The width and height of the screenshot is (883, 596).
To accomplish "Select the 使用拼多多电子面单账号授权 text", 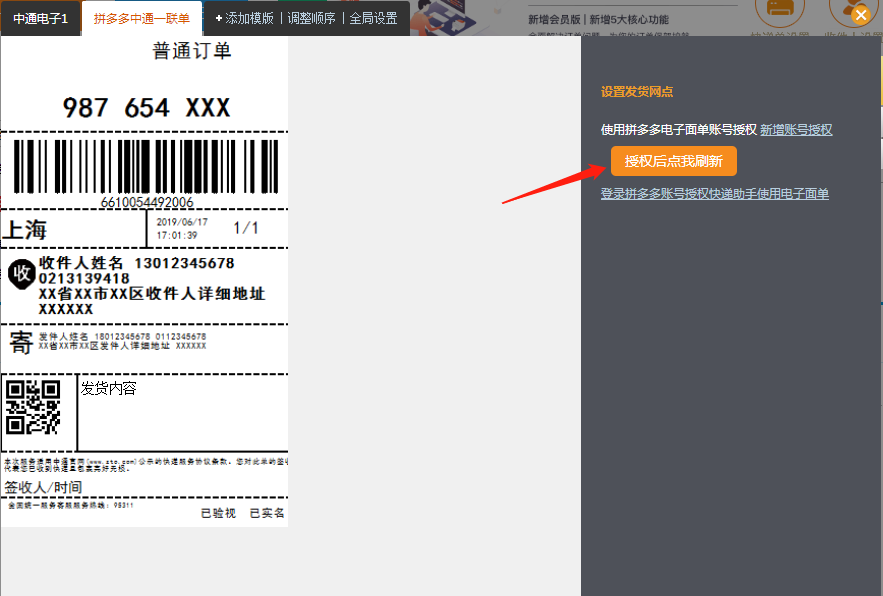I will coord(679,130).
